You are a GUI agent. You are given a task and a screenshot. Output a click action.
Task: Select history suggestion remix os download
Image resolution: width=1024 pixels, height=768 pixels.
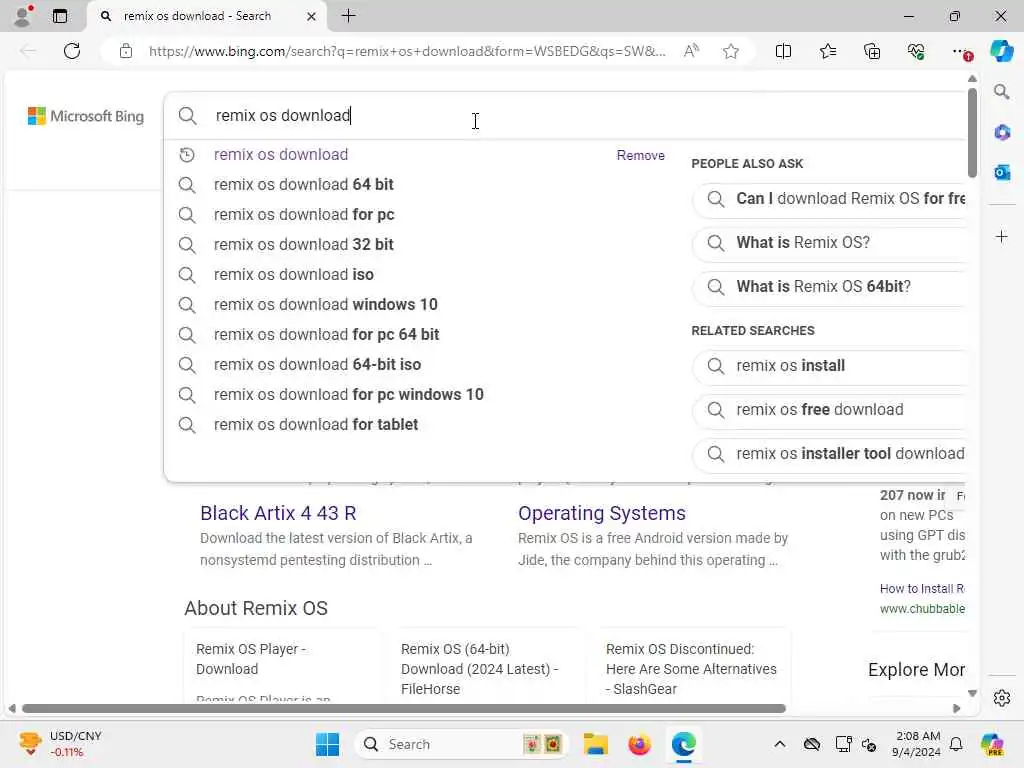pyautogui.click(x=281, y=155)
